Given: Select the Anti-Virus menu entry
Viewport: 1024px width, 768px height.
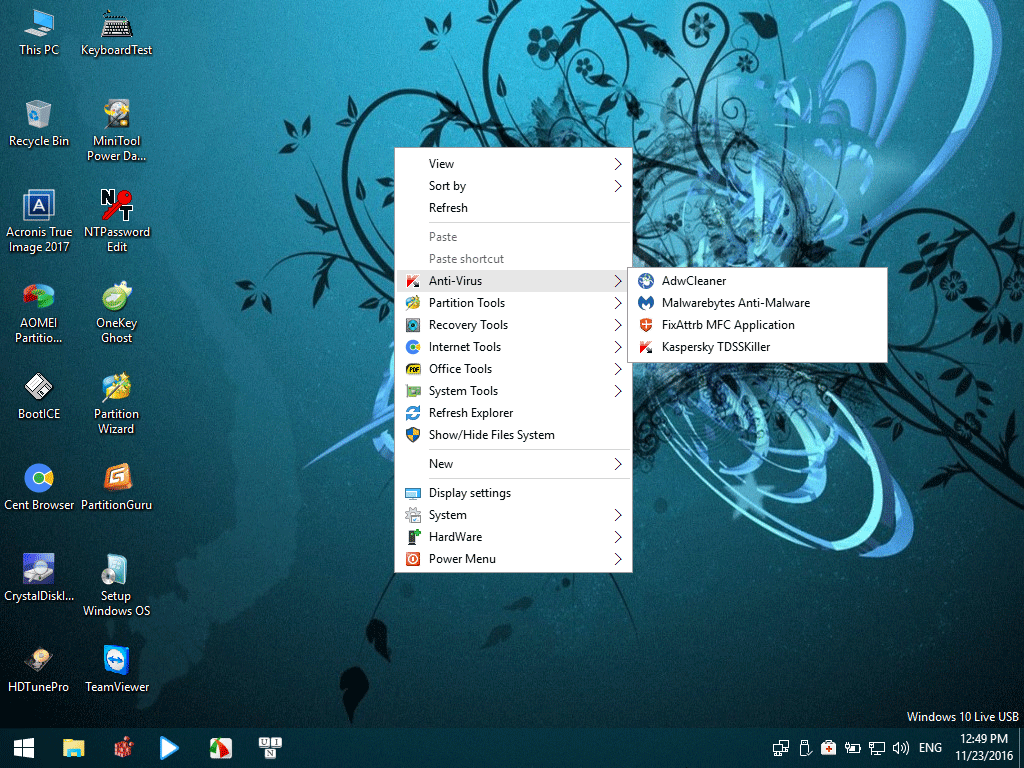Looking at the screenshot, I should pyautogui.click(x=513, y=281).
